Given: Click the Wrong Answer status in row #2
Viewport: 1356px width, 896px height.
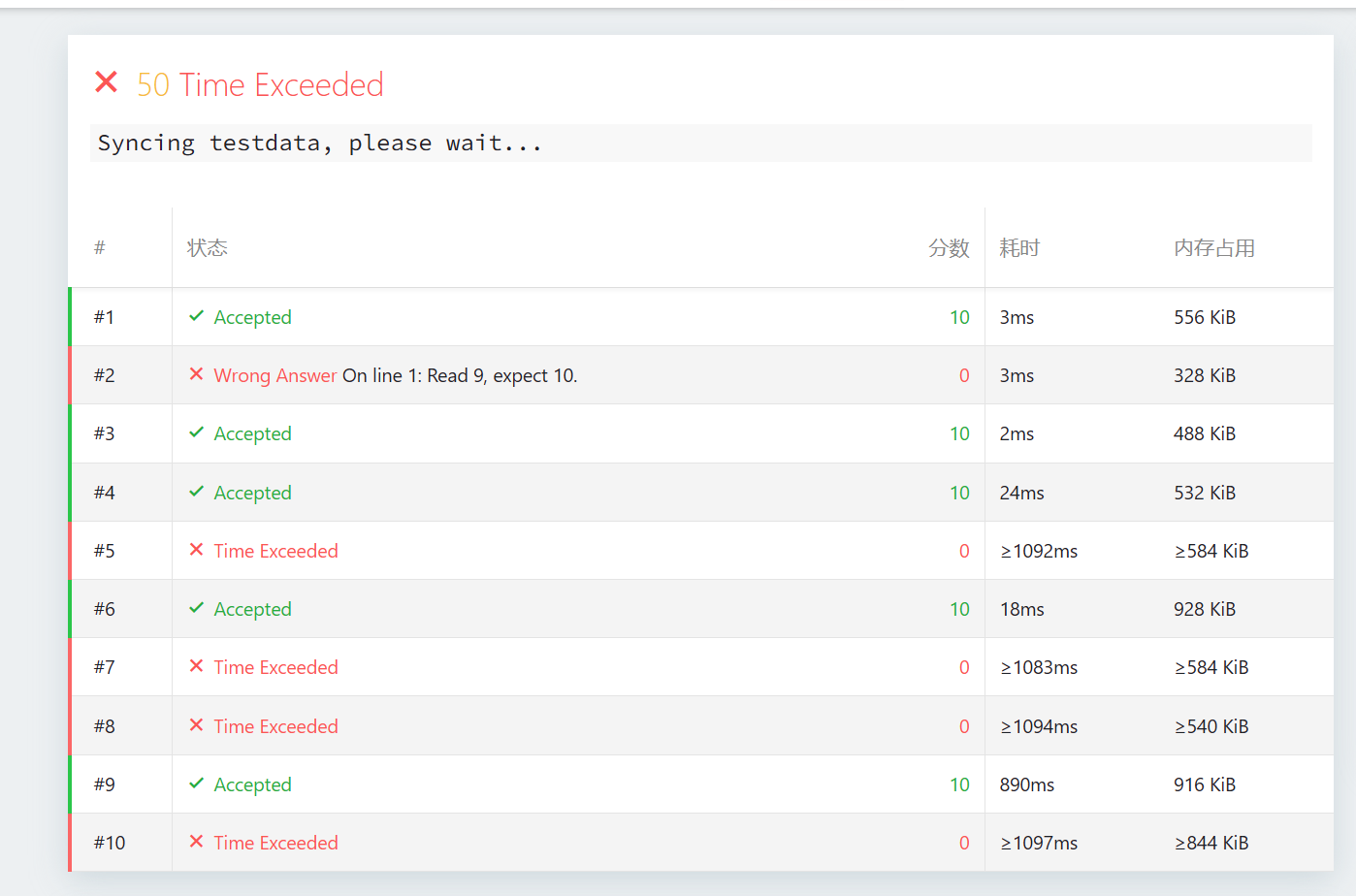Looking at the screenshot, I should 275,375.
